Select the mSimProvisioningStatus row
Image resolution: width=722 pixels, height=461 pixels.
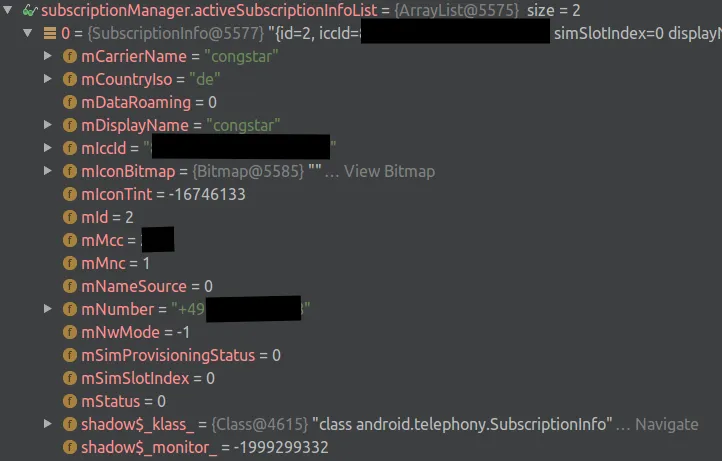[x=361, y=355]
